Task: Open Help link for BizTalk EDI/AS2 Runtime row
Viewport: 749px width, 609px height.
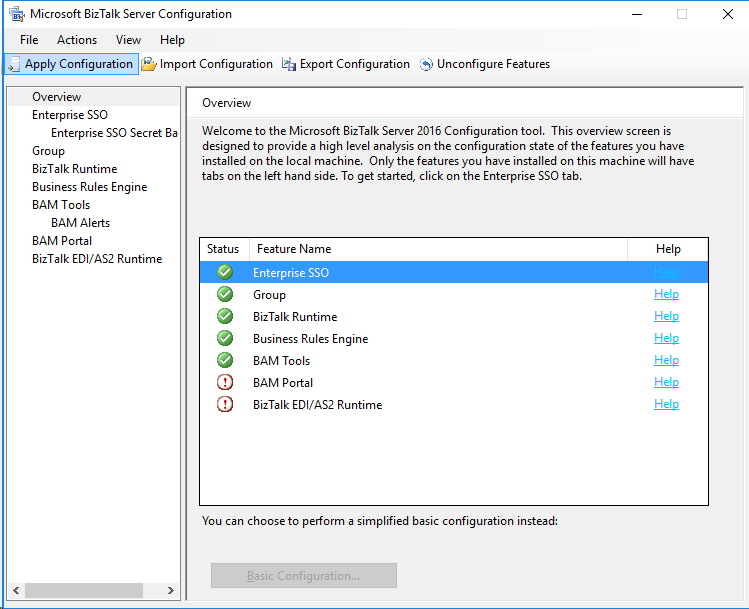Action: (x=666, y=404)
